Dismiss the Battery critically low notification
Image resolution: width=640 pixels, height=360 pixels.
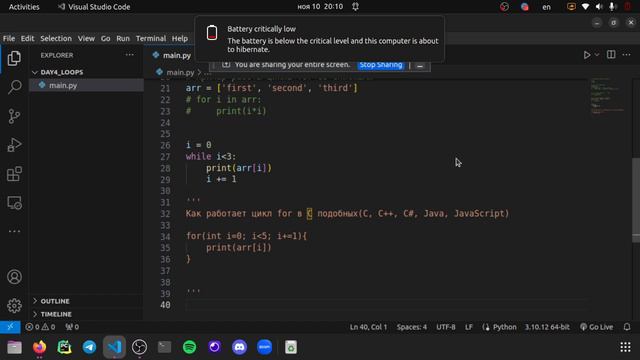click(319, 39)
